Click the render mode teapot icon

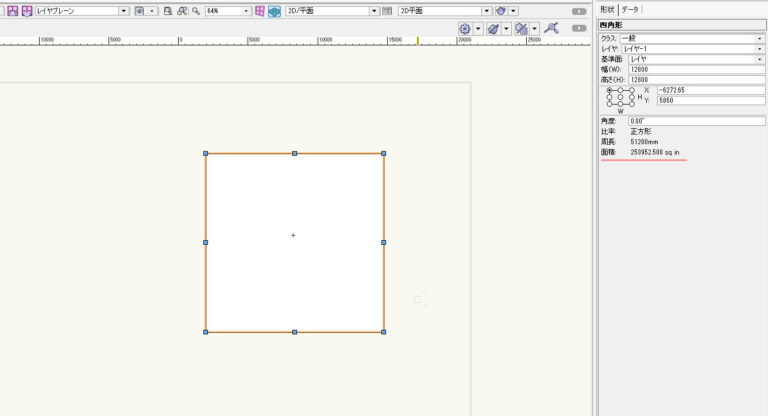click(501, 10)
